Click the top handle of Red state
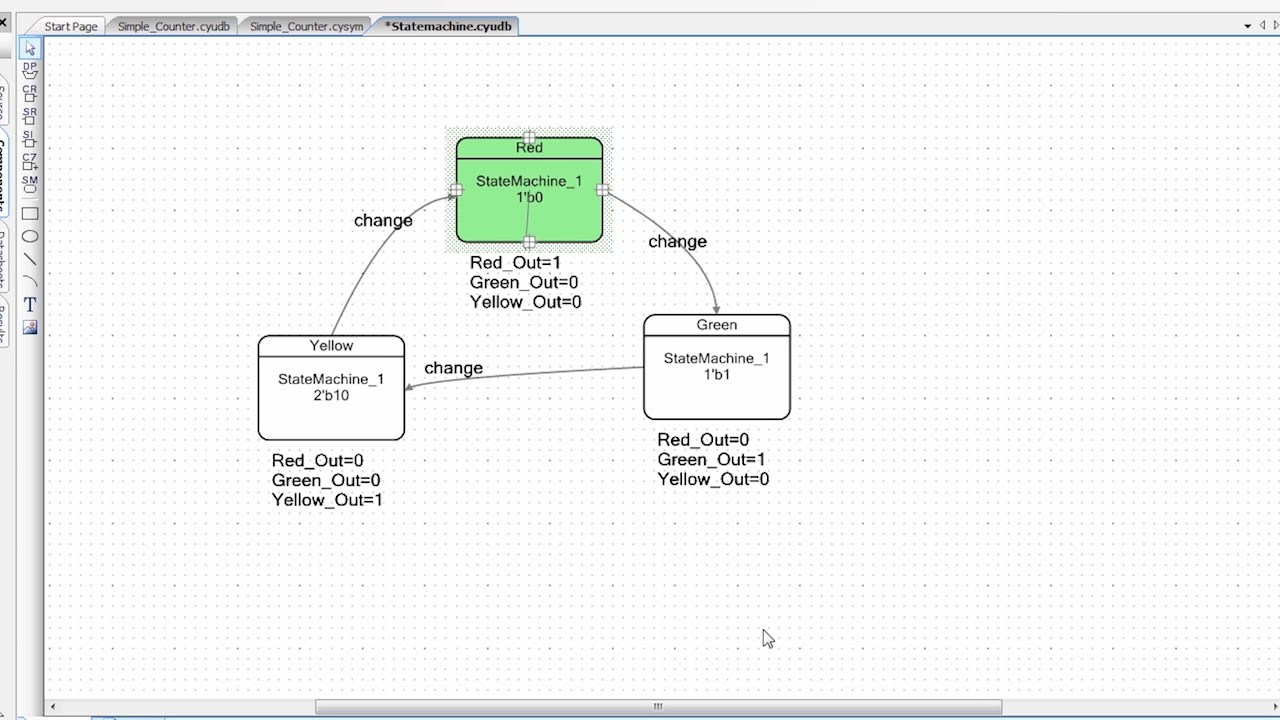 529,138
